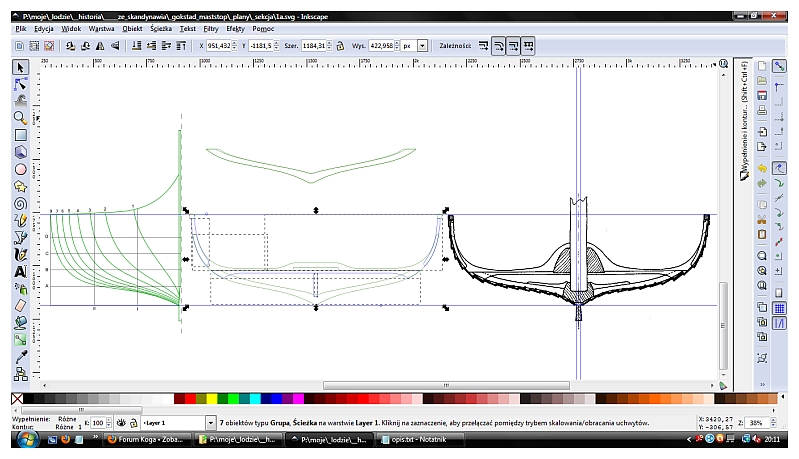
Task: Open the color palette menu arrow
Action: [722, 386]
